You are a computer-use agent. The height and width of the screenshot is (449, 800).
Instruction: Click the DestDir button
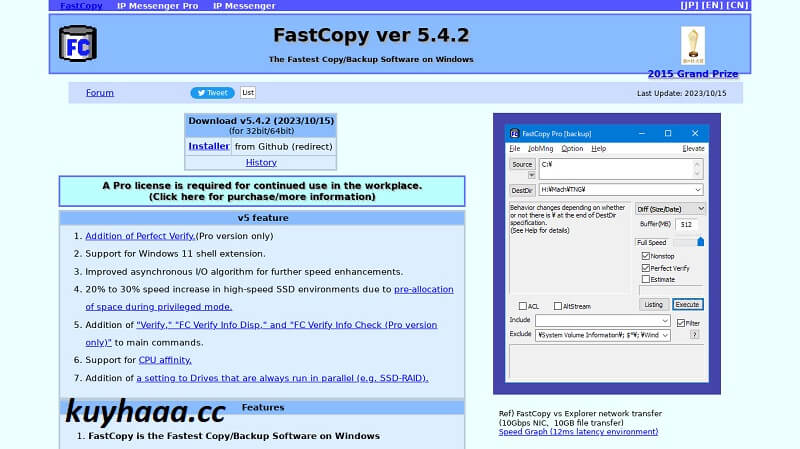pyautogui.click(x=522, y=190)
